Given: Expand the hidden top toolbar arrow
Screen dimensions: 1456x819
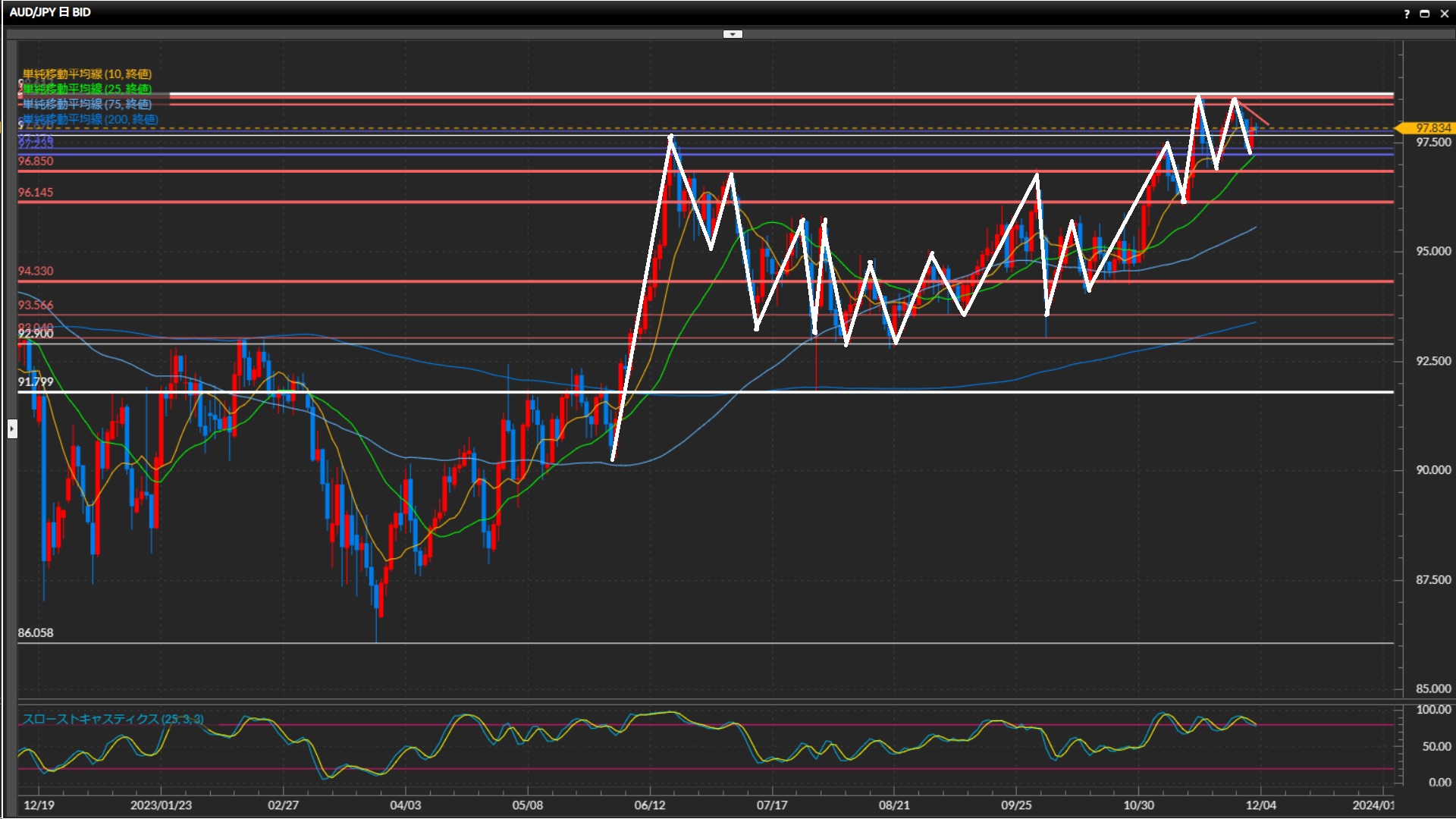Looking at the screenshot, I should [733, 34].
